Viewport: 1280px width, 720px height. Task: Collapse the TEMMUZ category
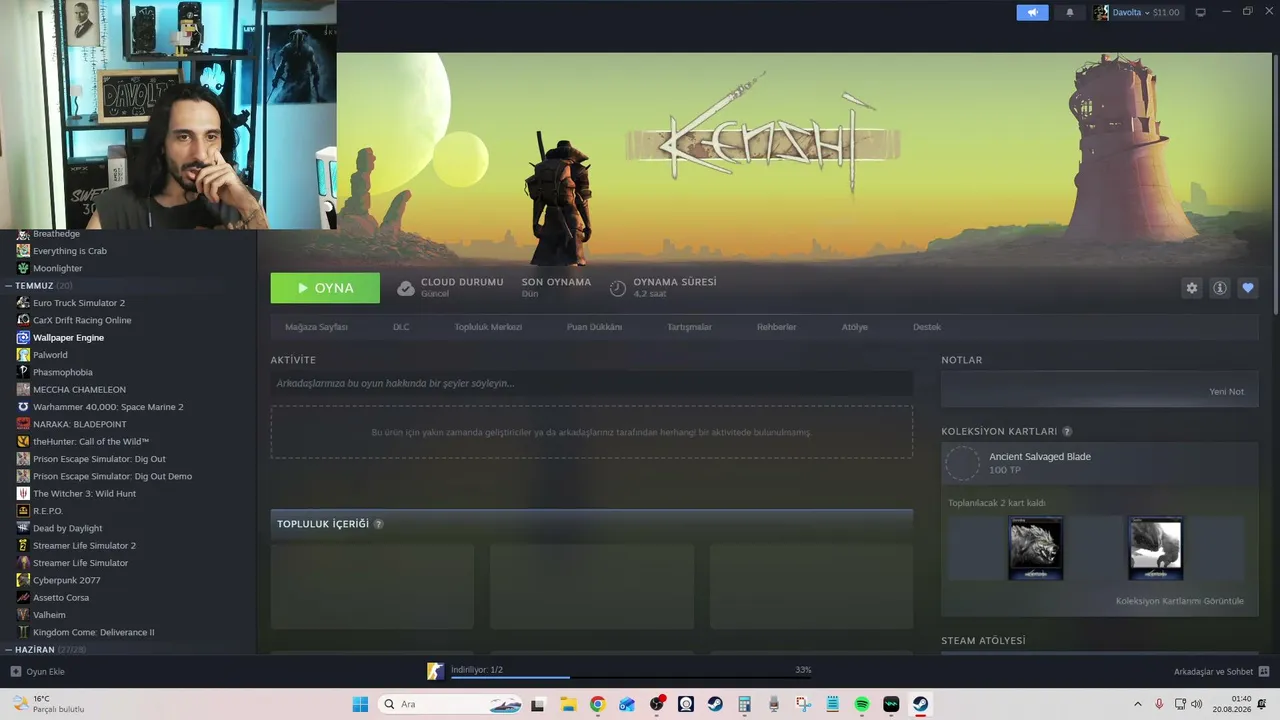point(8,286)
